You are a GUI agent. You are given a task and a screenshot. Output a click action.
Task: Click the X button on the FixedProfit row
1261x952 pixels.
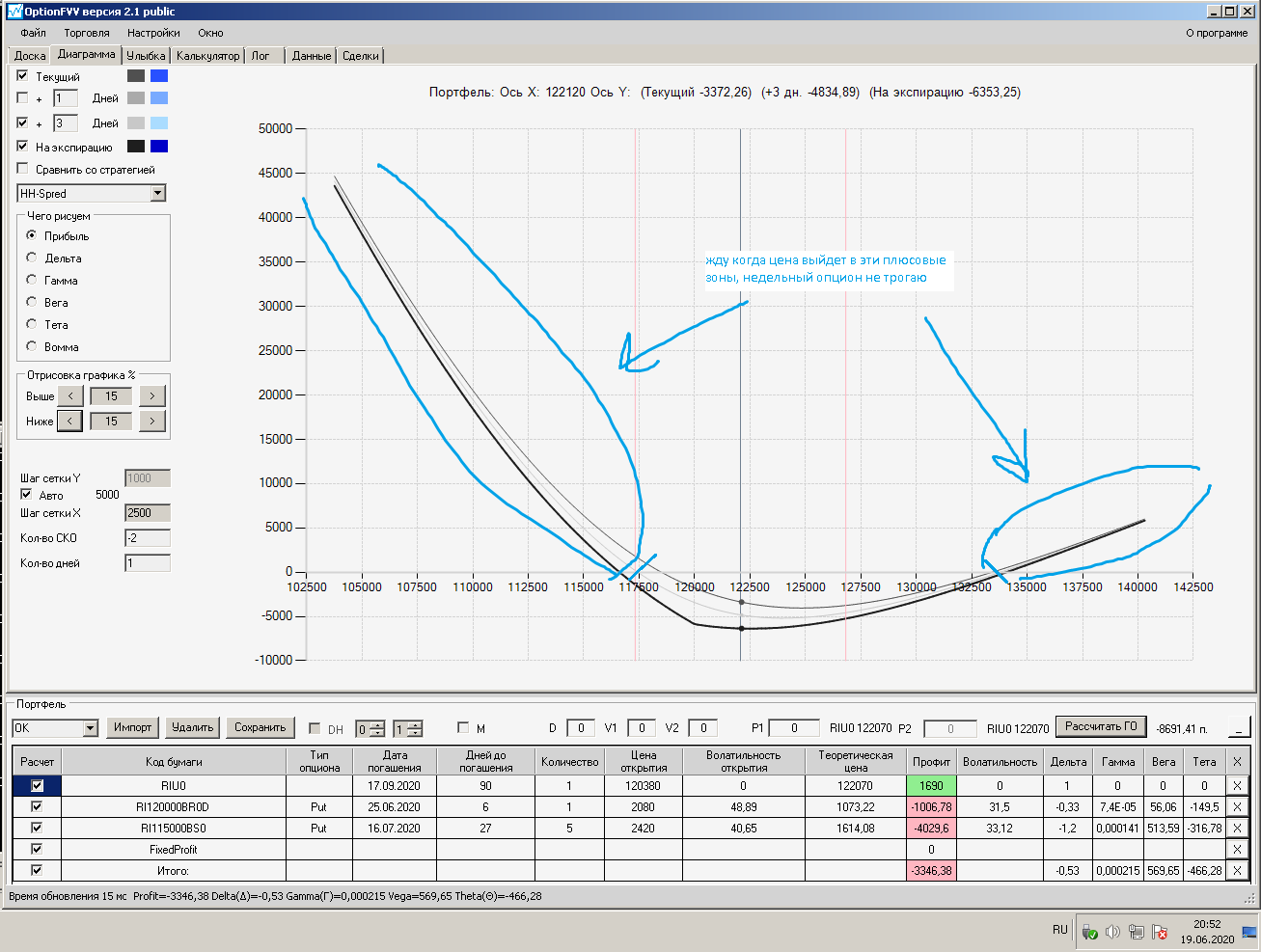1237,849
